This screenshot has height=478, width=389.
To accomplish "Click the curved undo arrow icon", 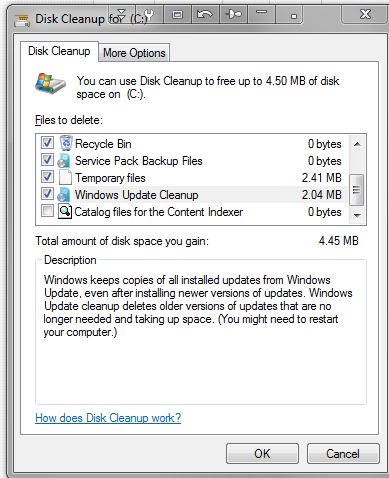I will [205, 14].
